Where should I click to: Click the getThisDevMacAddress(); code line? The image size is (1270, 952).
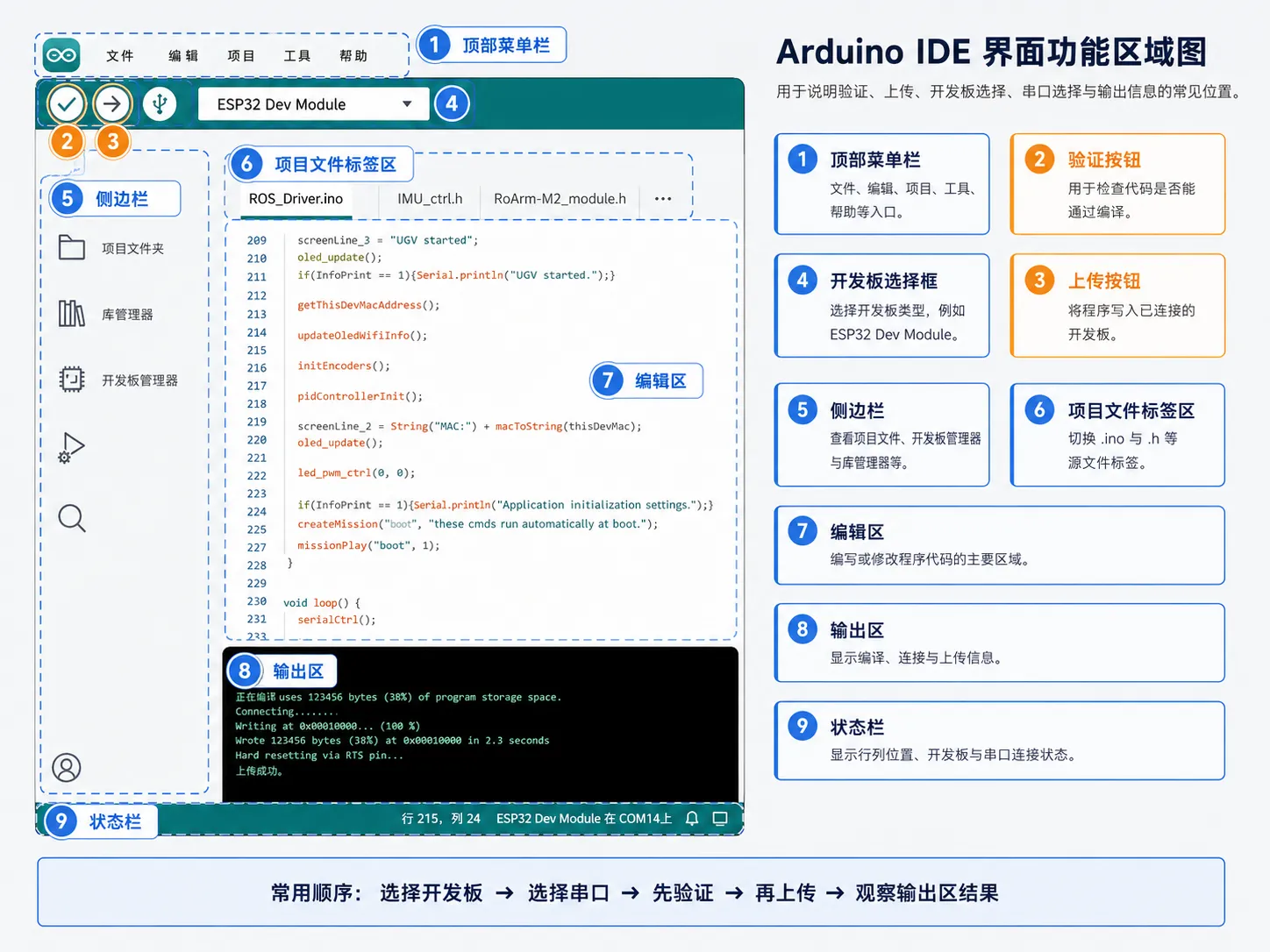368,305
